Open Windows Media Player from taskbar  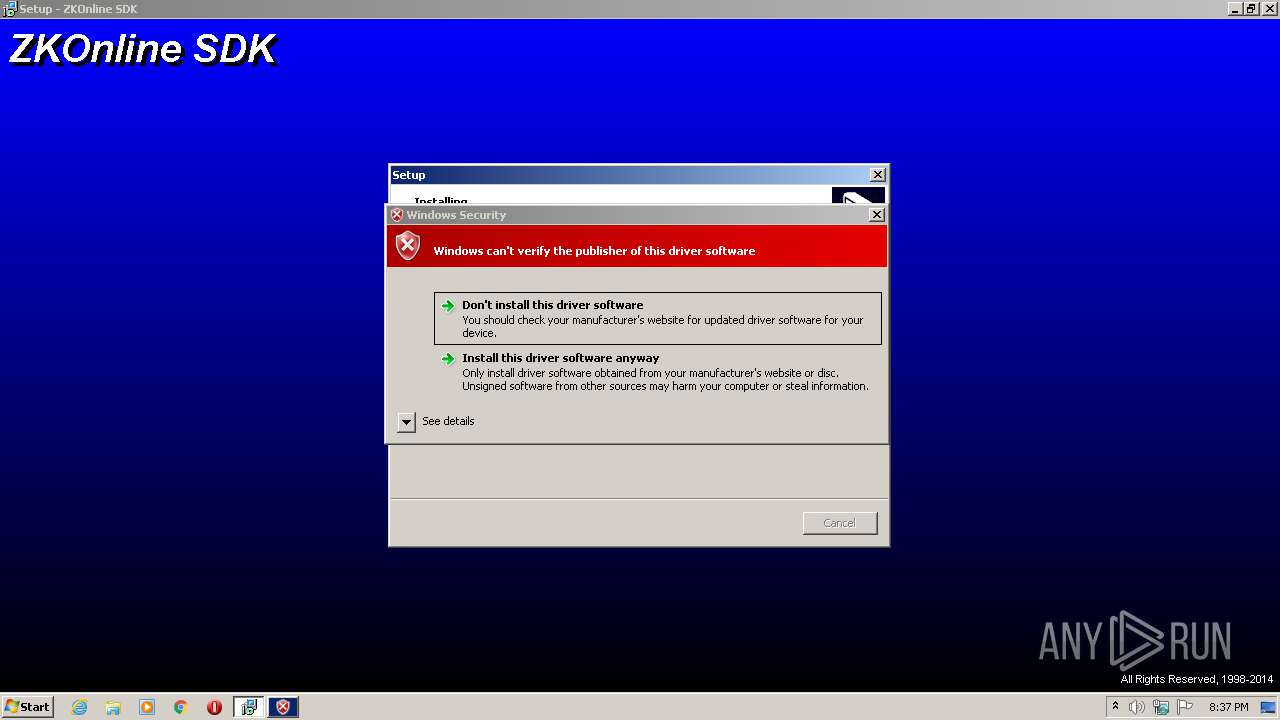coord(147,707)
